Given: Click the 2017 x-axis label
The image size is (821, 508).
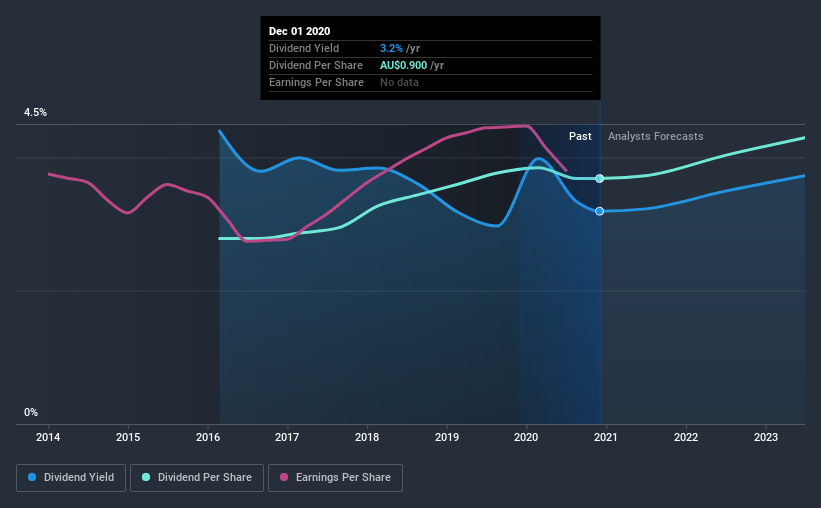Looking at the screenshot, I should point(287,437).
